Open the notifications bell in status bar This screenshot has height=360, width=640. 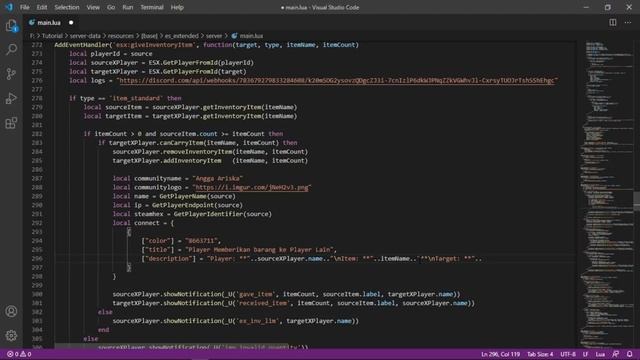[x=629, y=354]
